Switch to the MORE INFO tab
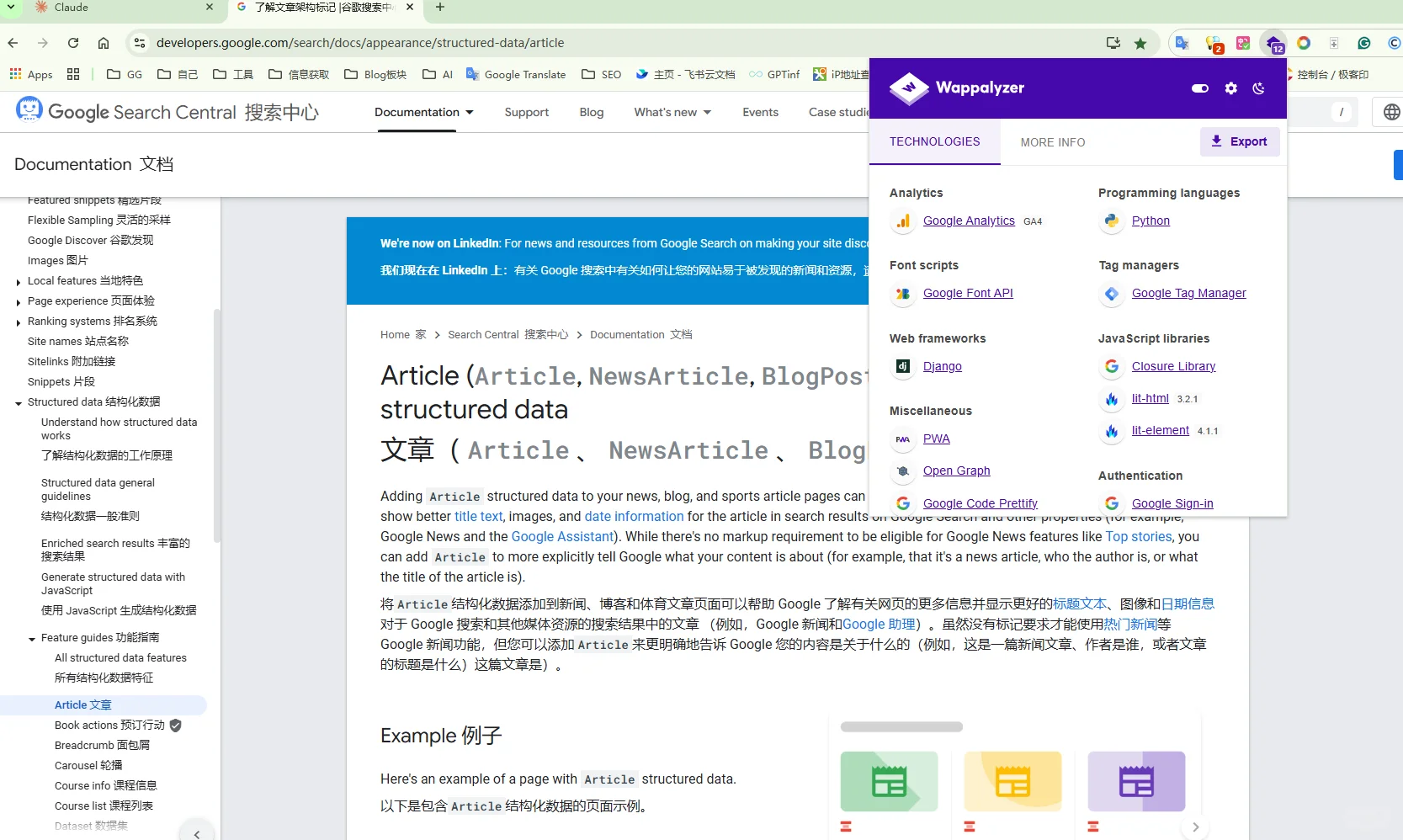Viewport: 1403px width, 840px height. coord(1053,142)
